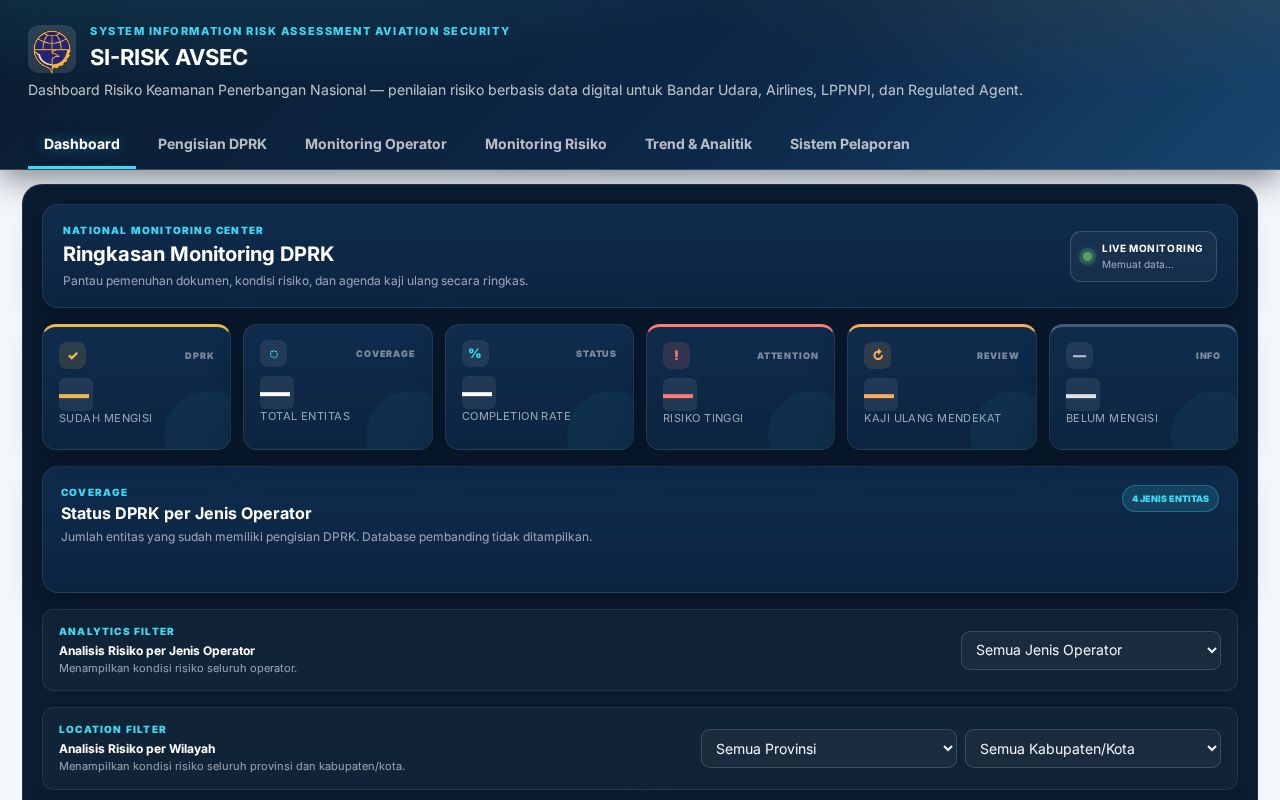
Task: Go to the Monitoring Operator tab
Action: pyautogui.click(x=376, y=144)
